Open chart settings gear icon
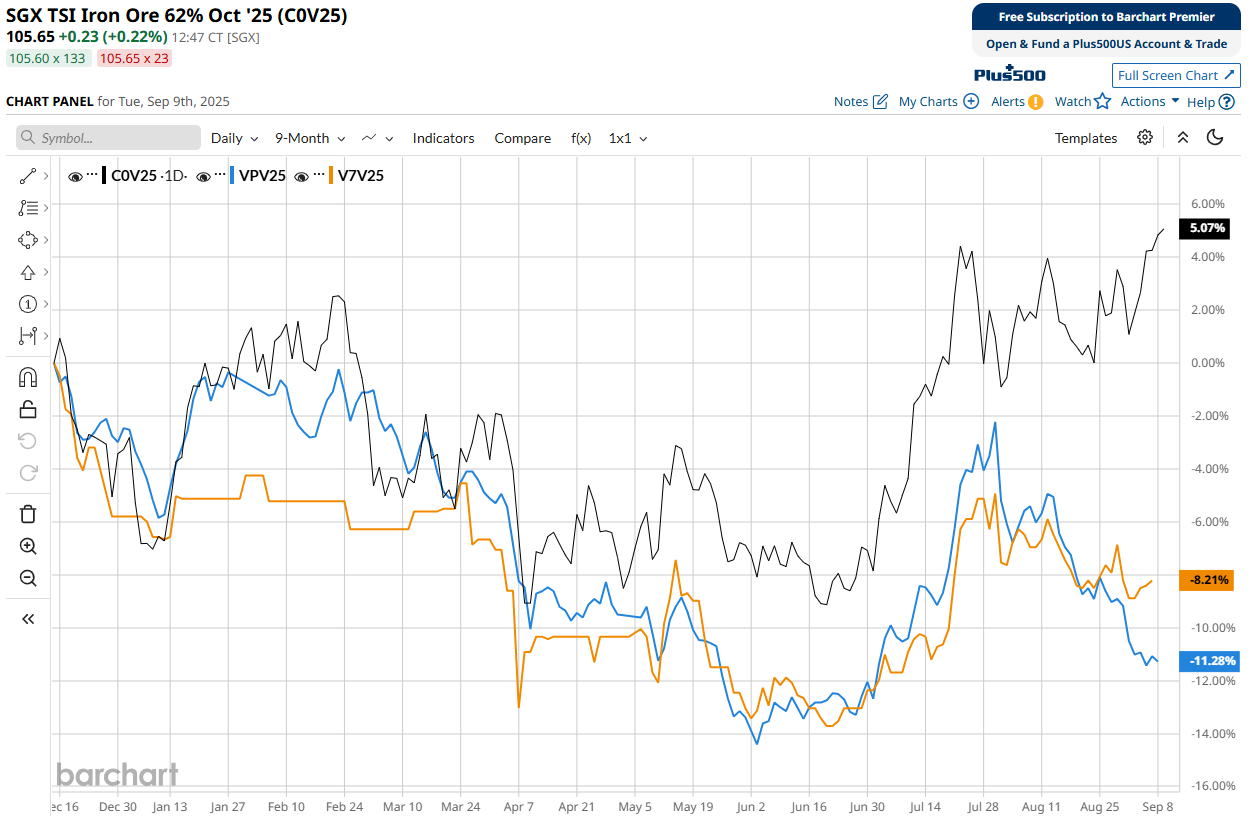1251x816 pixels. (1145, 138)
